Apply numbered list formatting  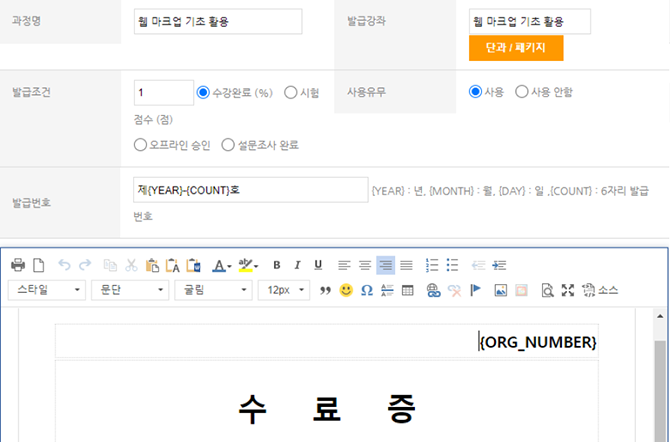click(432, 265)
